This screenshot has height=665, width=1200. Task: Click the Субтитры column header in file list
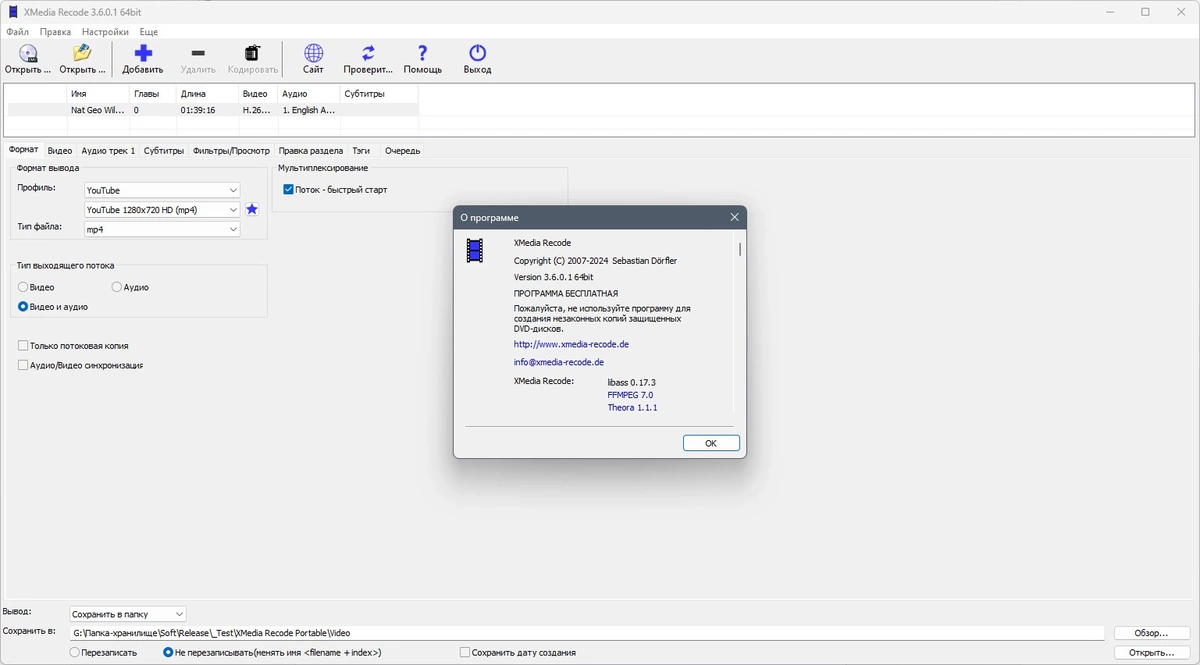point(379,94)
